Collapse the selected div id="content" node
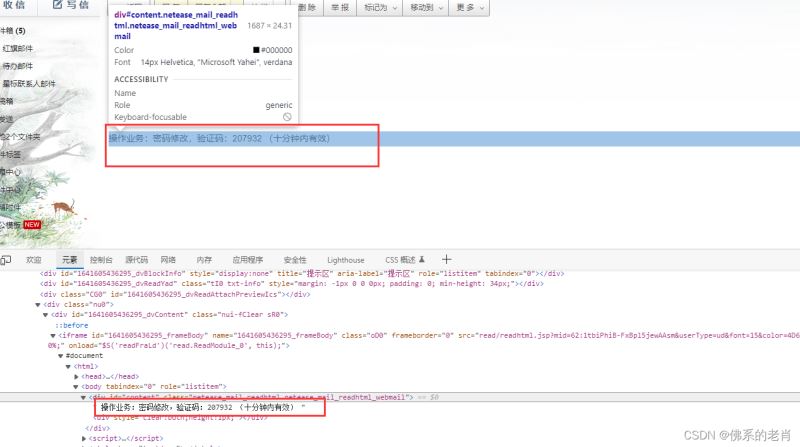800x447 pixels. pos(83,397)
